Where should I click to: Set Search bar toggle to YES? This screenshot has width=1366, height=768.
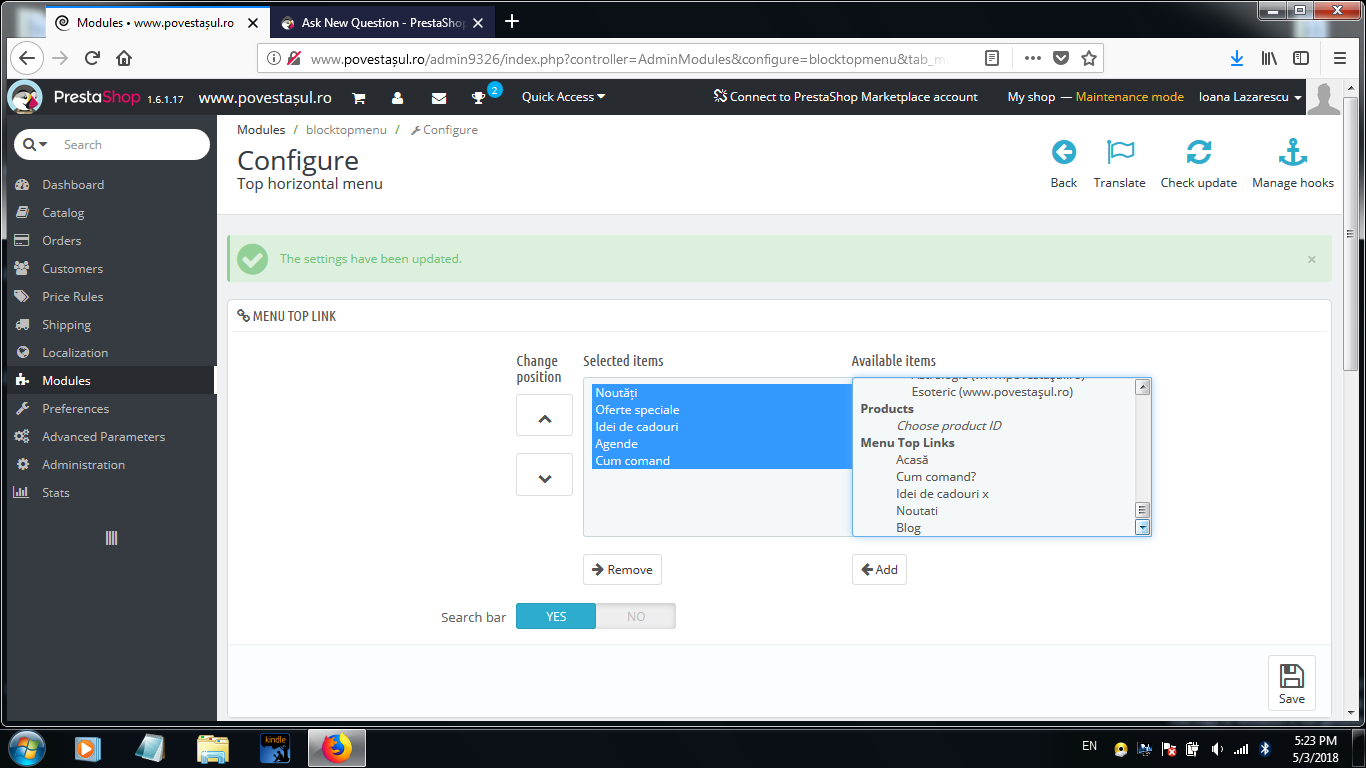click(556, 616)
